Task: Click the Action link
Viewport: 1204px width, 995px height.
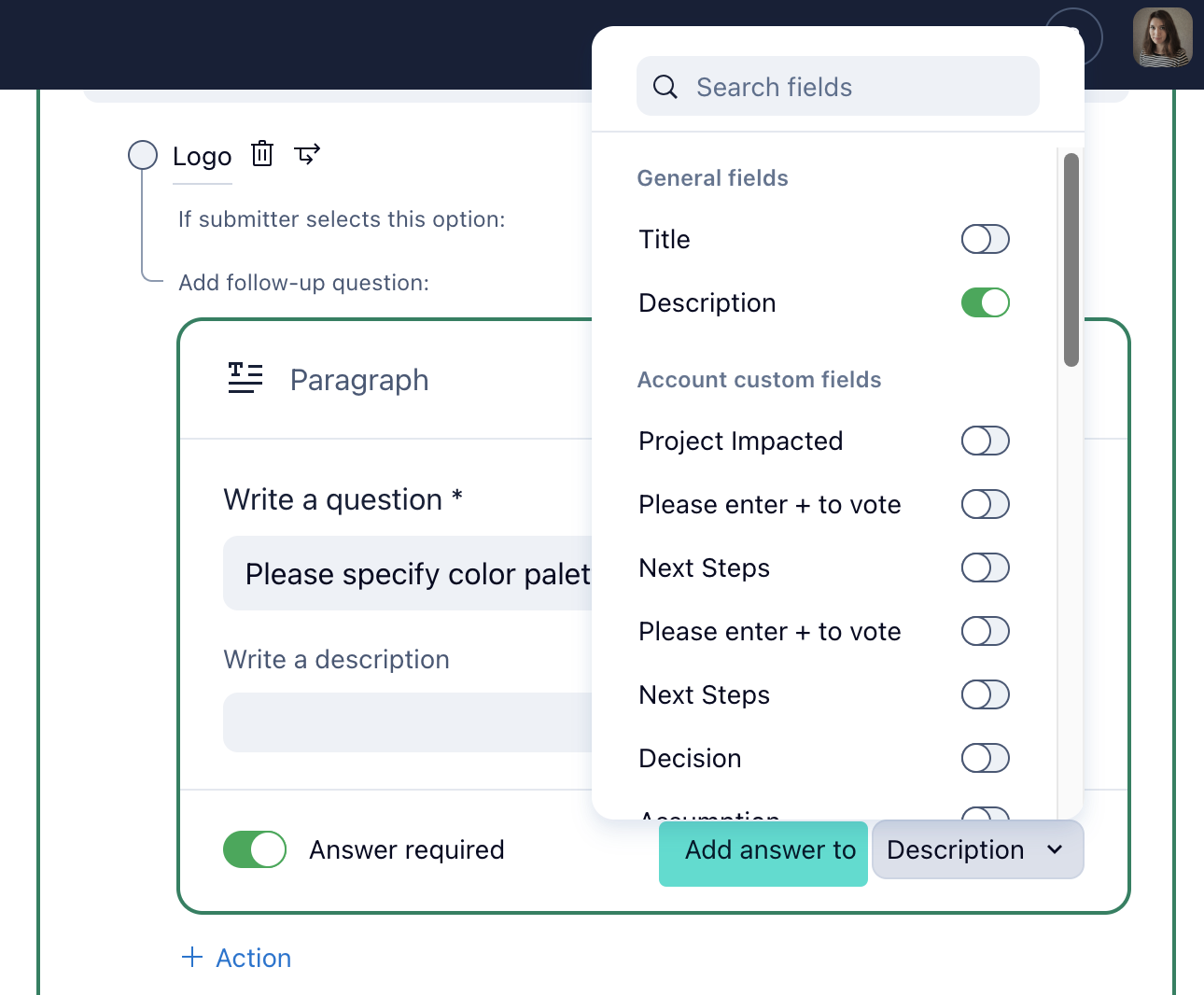Action: click(253, 958)
